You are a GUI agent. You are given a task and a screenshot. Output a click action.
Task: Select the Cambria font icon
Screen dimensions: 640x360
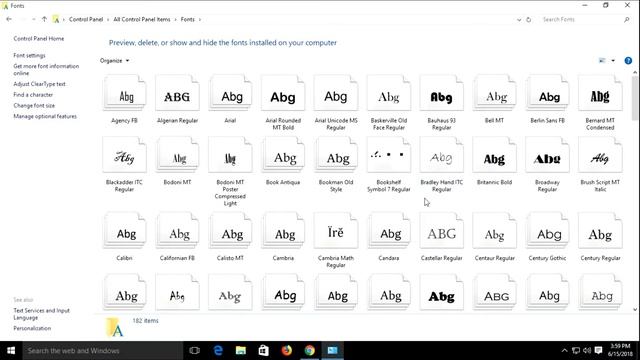click(283, 231)
